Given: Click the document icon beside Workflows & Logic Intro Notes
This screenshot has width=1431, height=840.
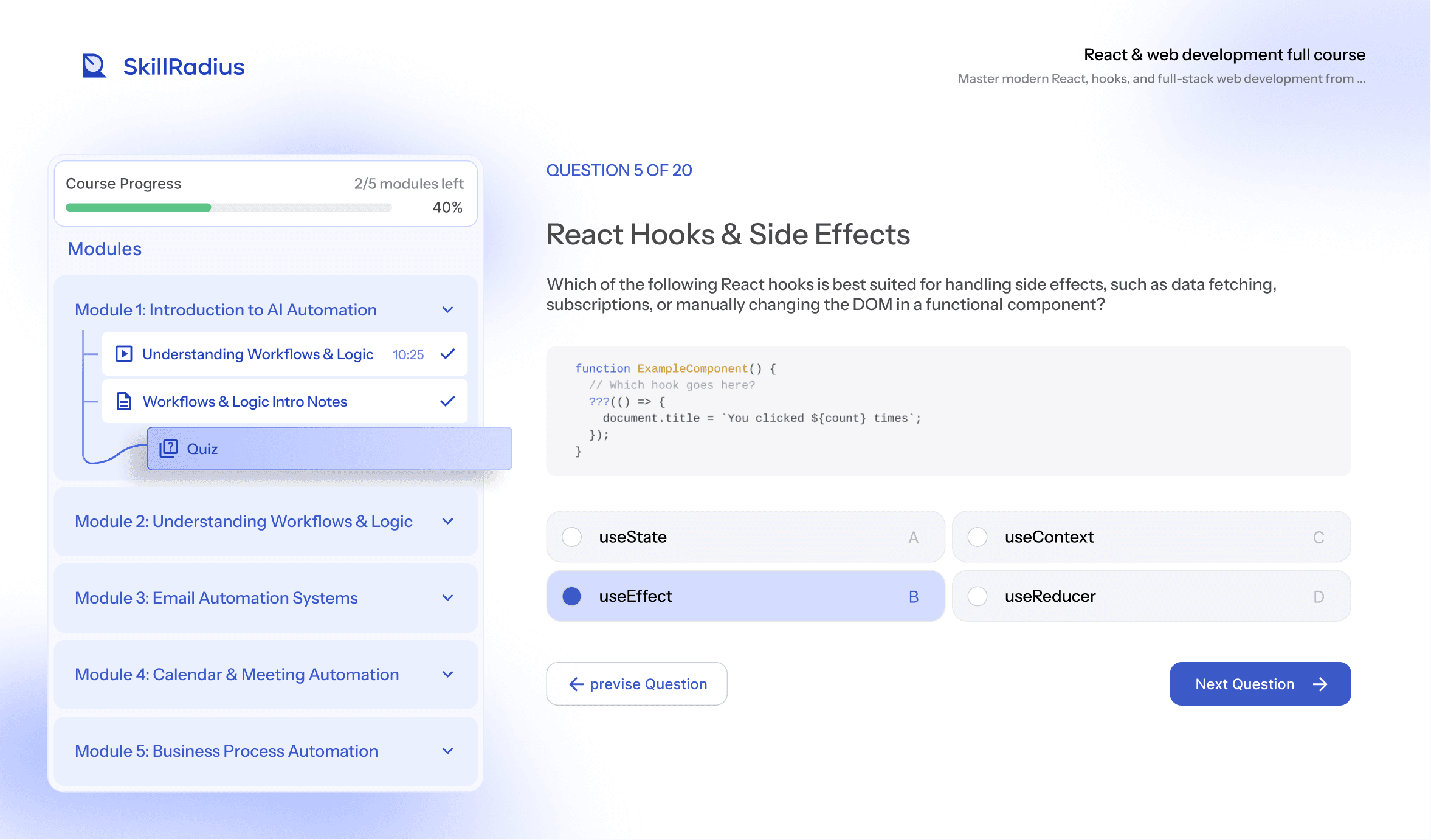Looking at the screenshot, I should pyautogui.click(x=124, y=401).
